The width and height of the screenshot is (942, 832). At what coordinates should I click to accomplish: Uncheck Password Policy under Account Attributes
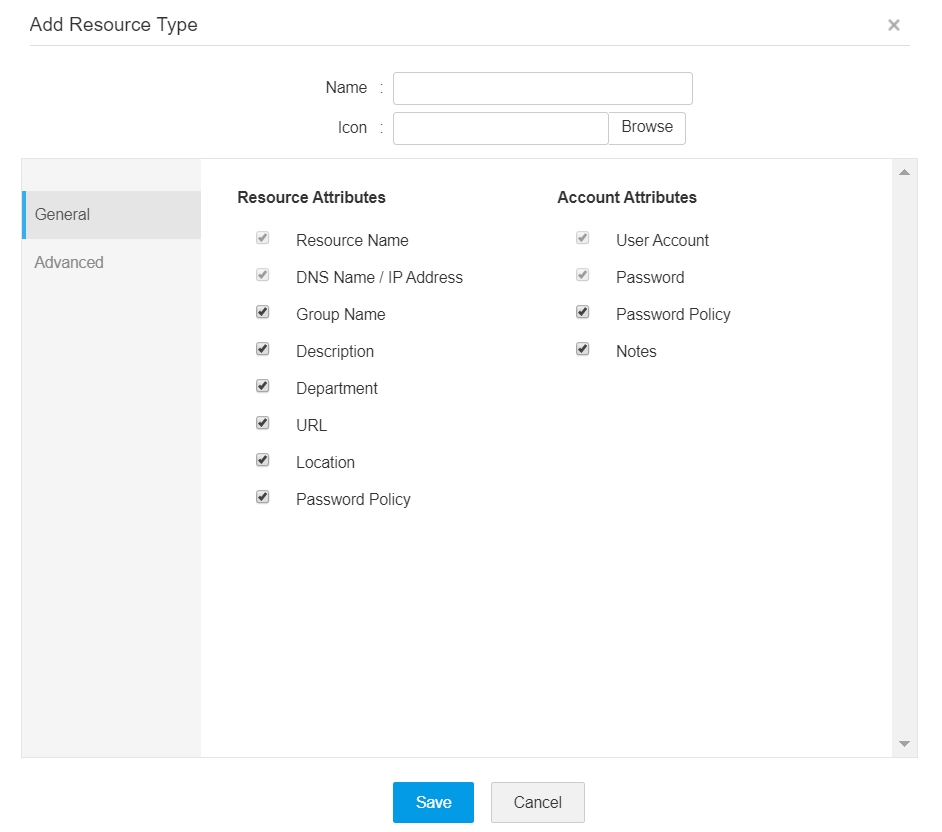[582, 312]
